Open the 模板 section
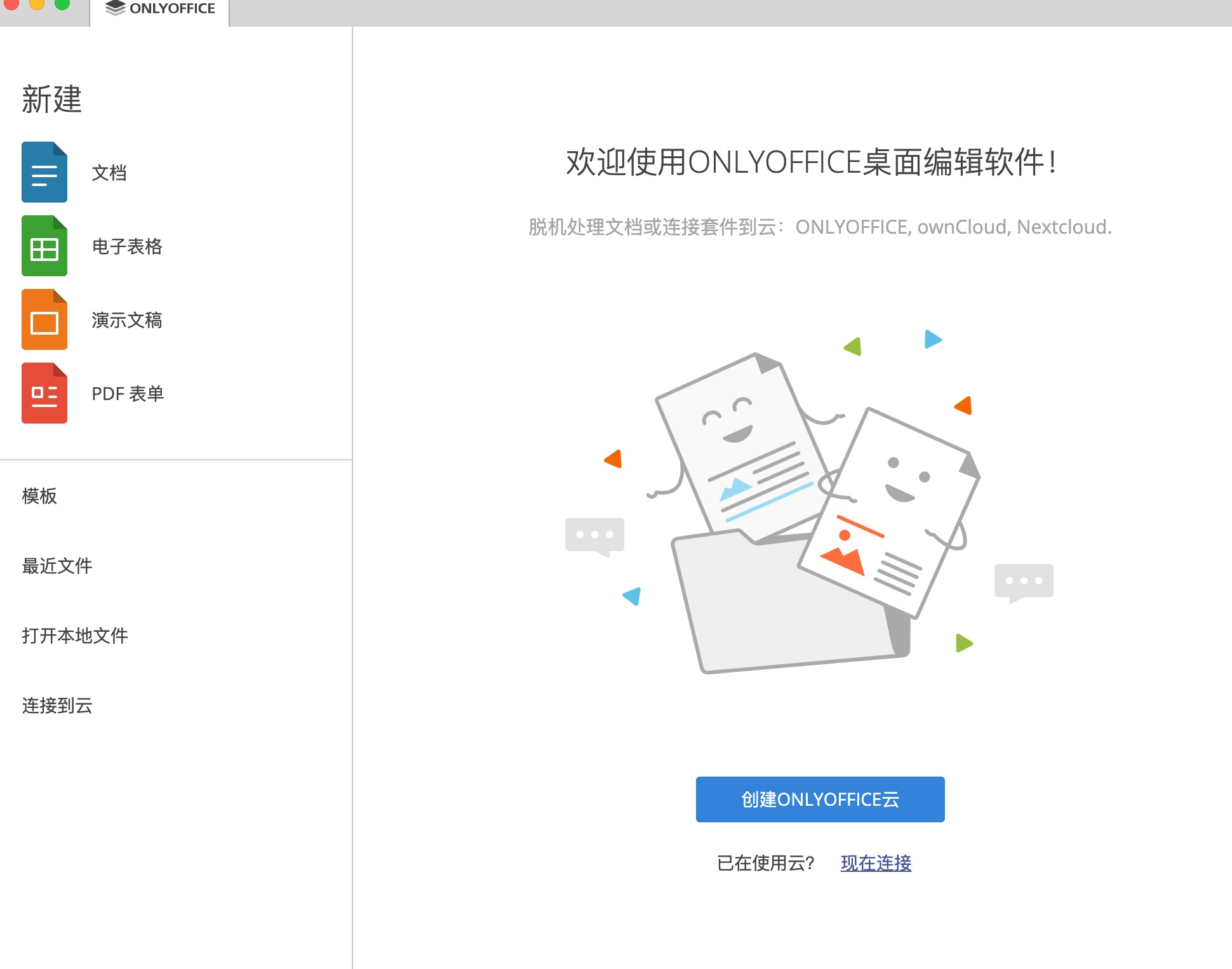The image size is (1232, 969). click(39, 496)
